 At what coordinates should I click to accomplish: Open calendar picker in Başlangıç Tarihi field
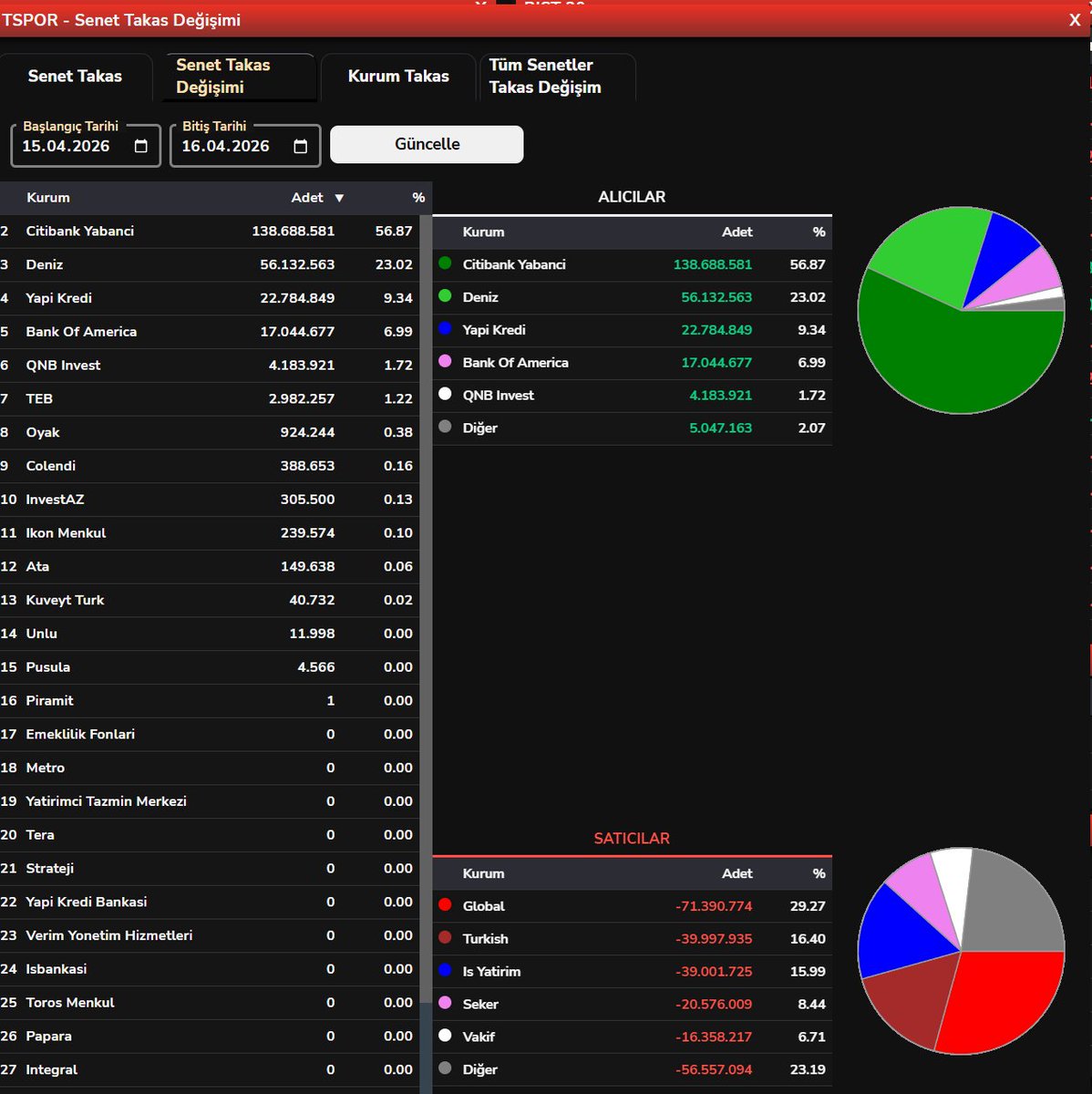(x=141, y=146)
